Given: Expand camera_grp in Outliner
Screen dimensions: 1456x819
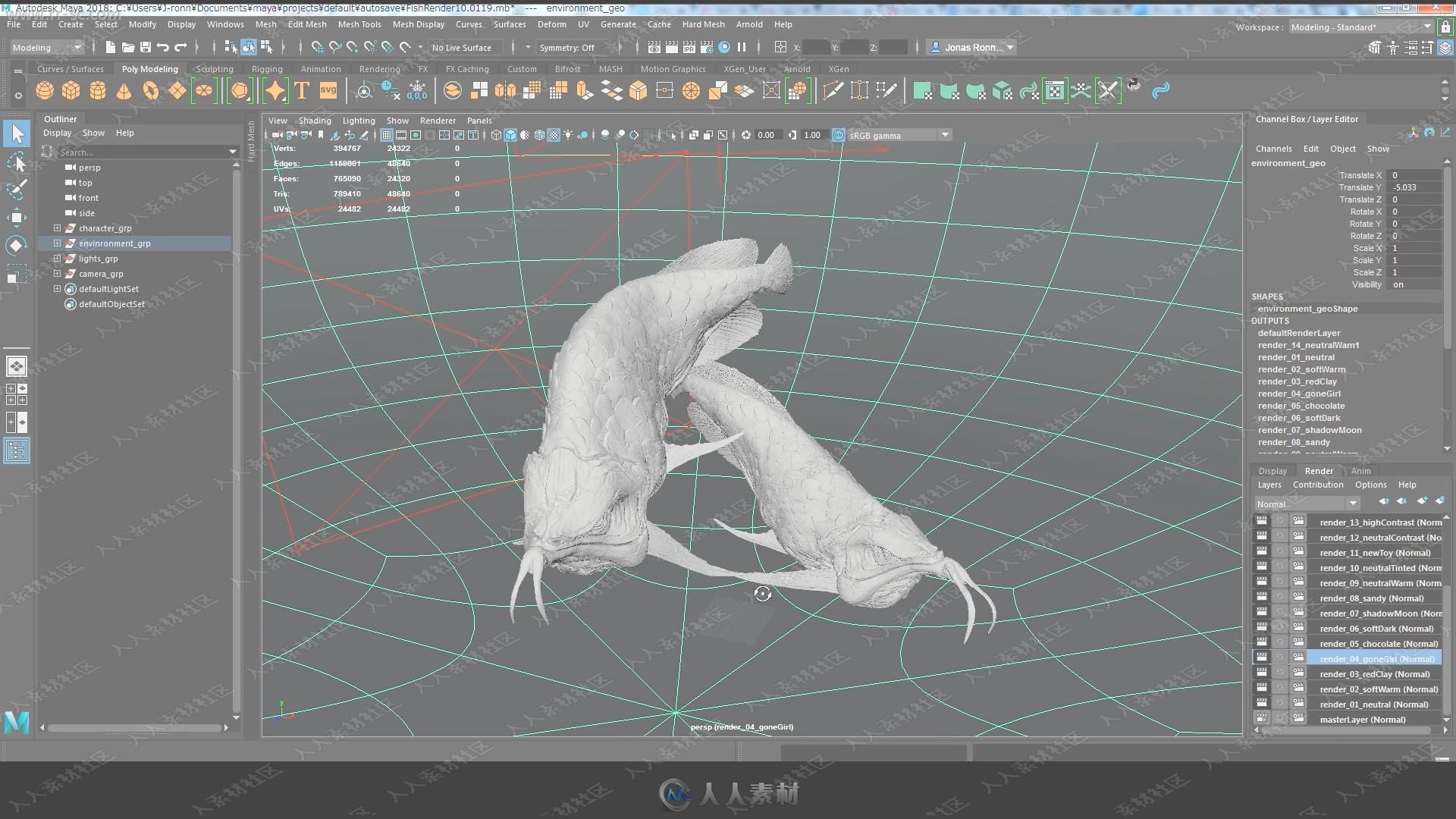Looking at the screenshot, I should coord(57,273).
